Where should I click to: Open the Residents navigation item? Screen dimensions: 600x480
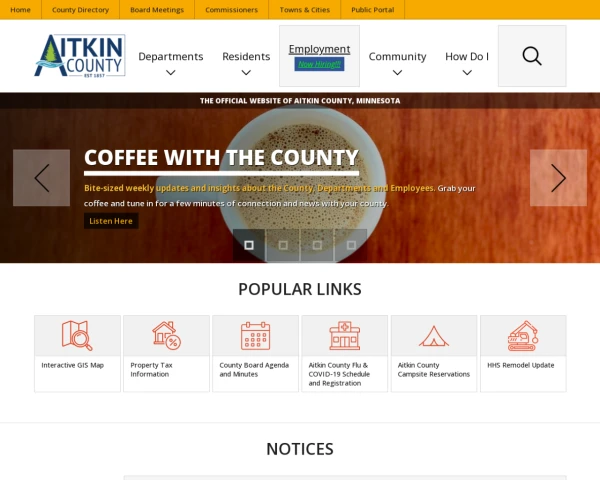246,56
